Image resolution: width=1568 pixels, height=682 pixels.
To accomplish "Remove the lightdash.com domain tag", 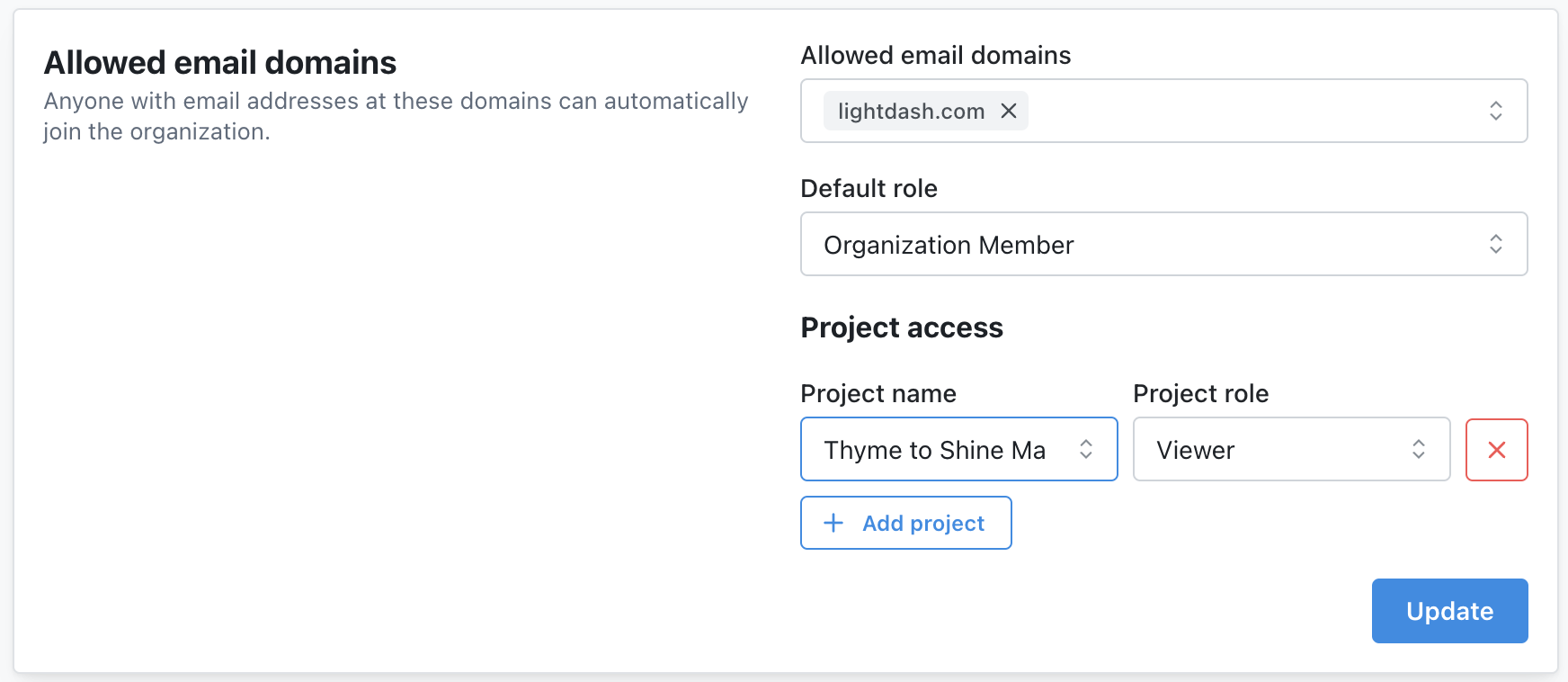I will 1009,111.
